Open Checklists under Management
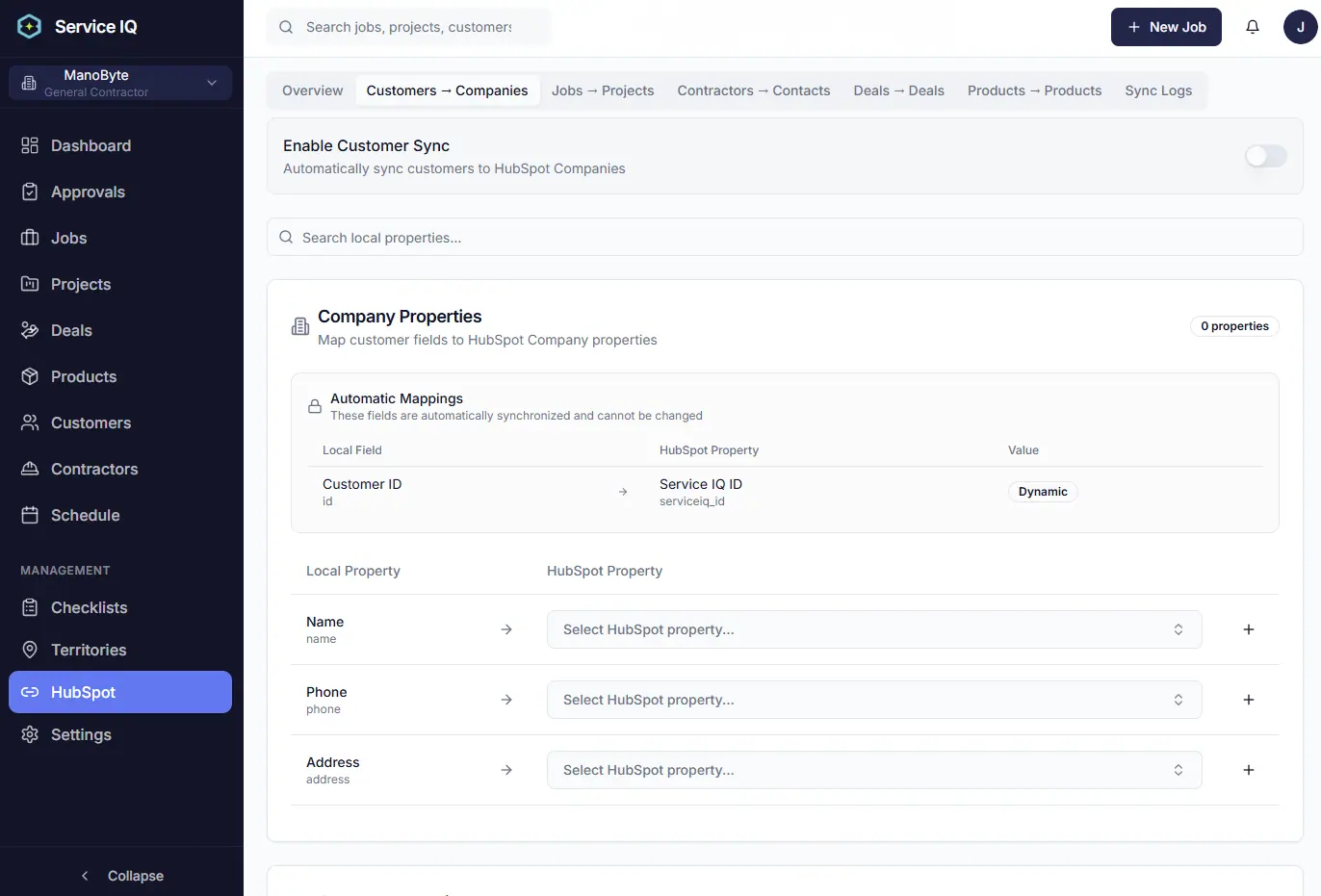The image size is (1321, 896). [120, 607]
